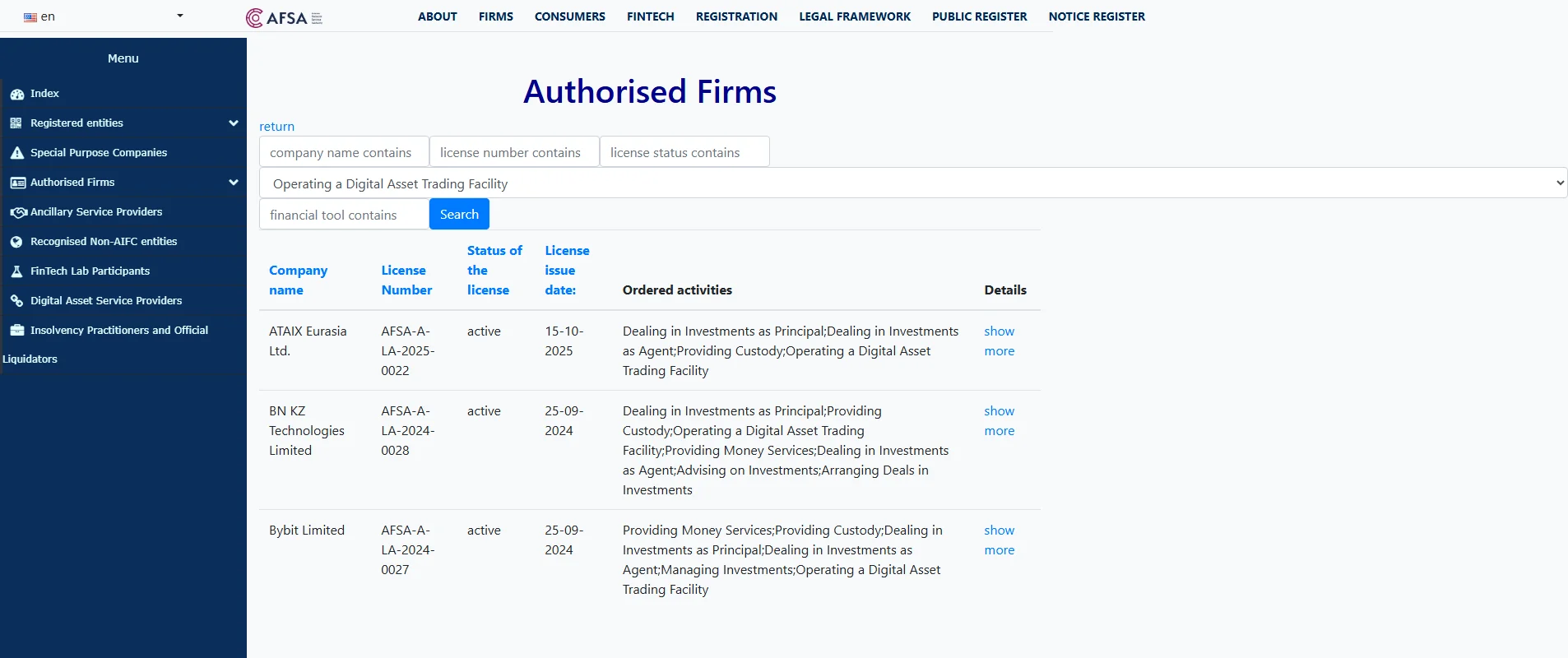Screen dimensions: 1568x658
Task: Open the PUBLIC REGISTER menu
Action: [x=980, y=16]
